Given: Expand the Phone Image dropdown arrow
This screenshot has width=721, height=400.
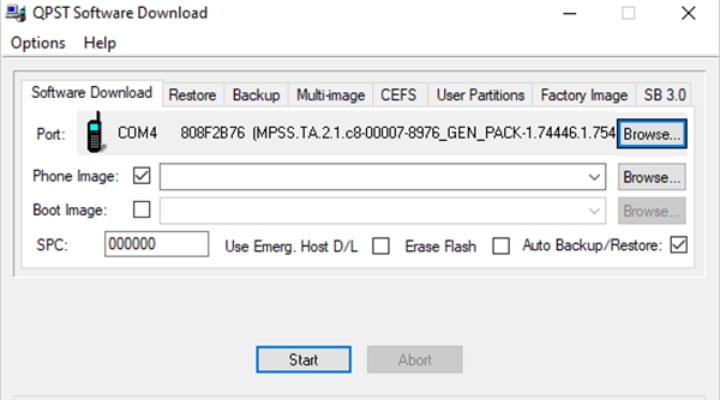Looking at the screenshot, I should 594,177.
